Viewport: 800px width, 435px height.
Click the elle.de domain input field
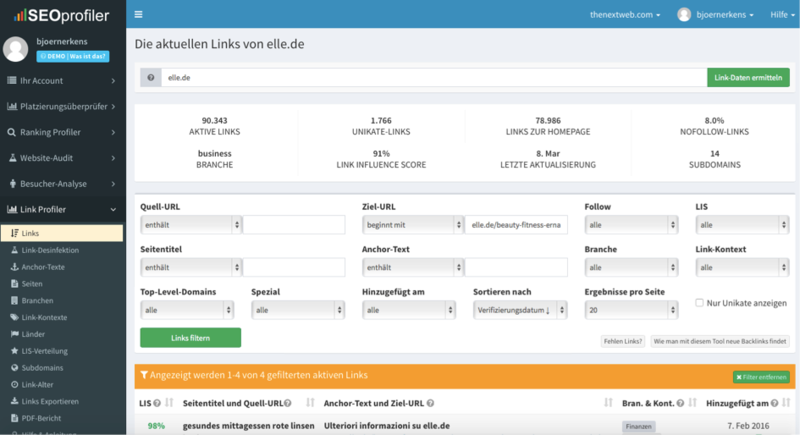click(434, 78)
